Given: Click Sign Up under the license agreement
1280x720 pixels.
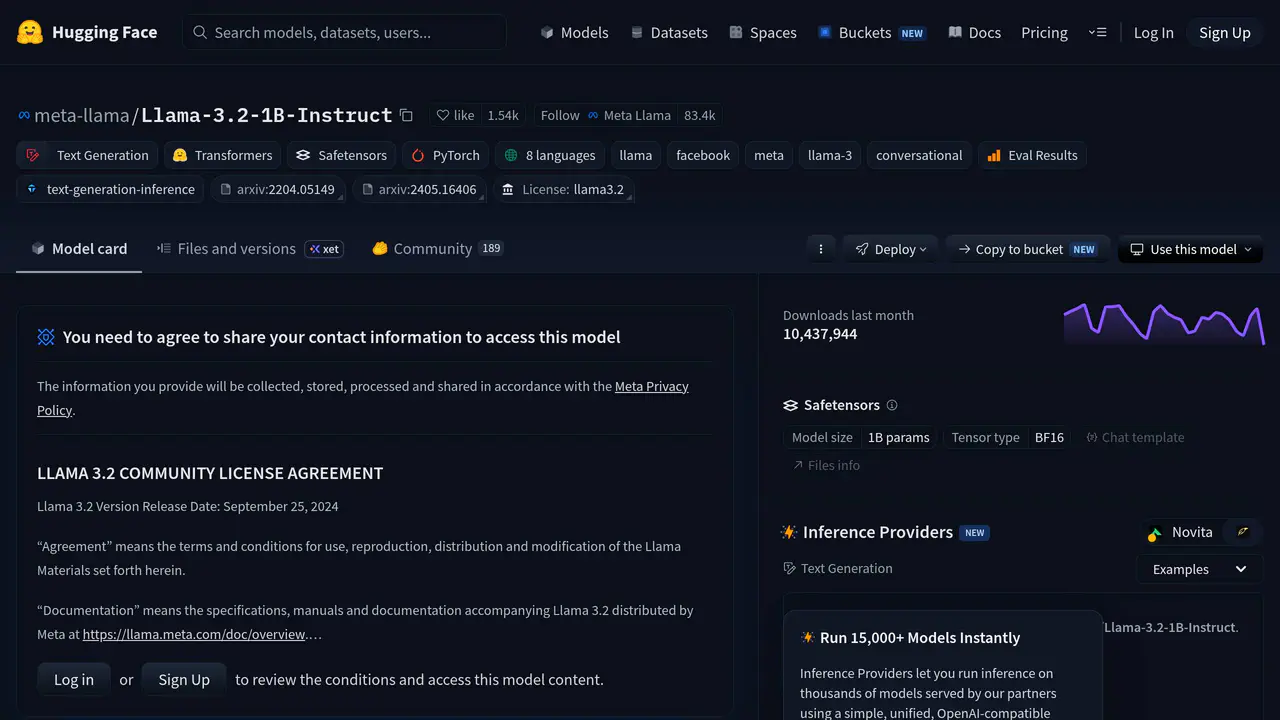Looking at the screenshot, I should [184, 680].
